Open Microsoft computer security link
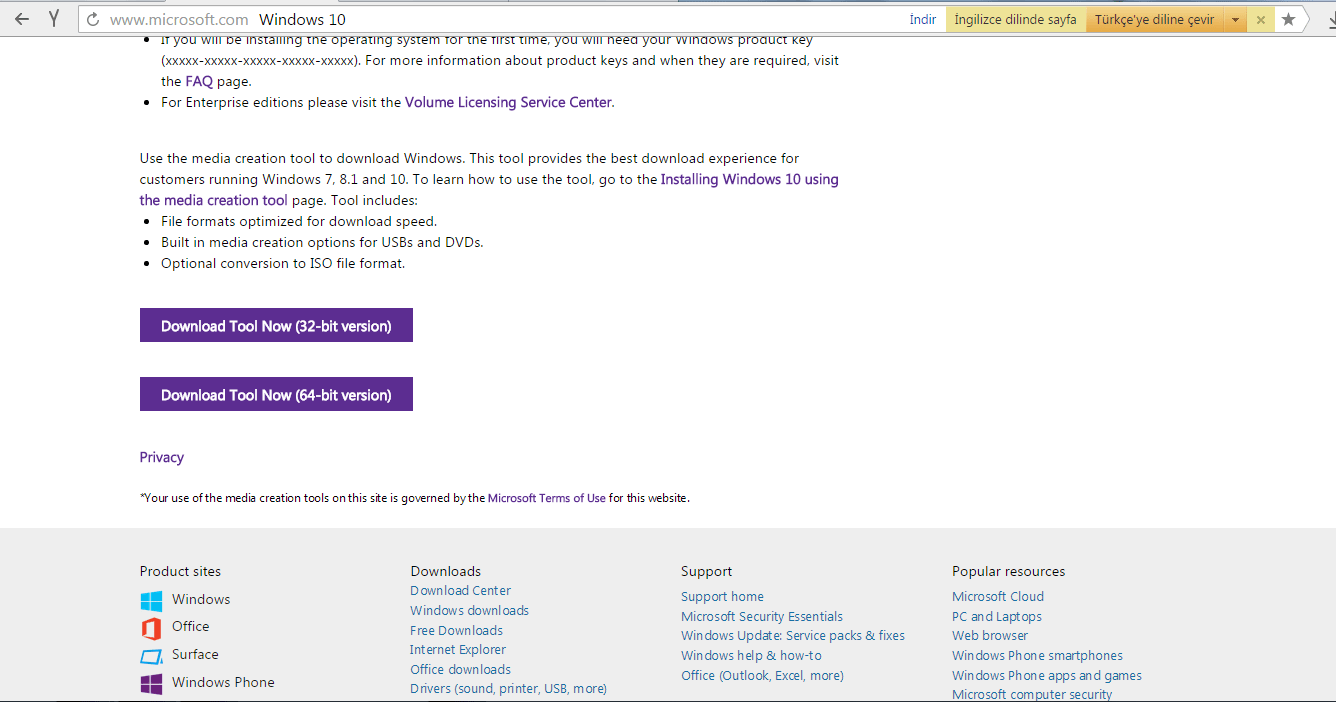Image resolution: width=1336 pixels, height=702 pixels. [1032, 694]
